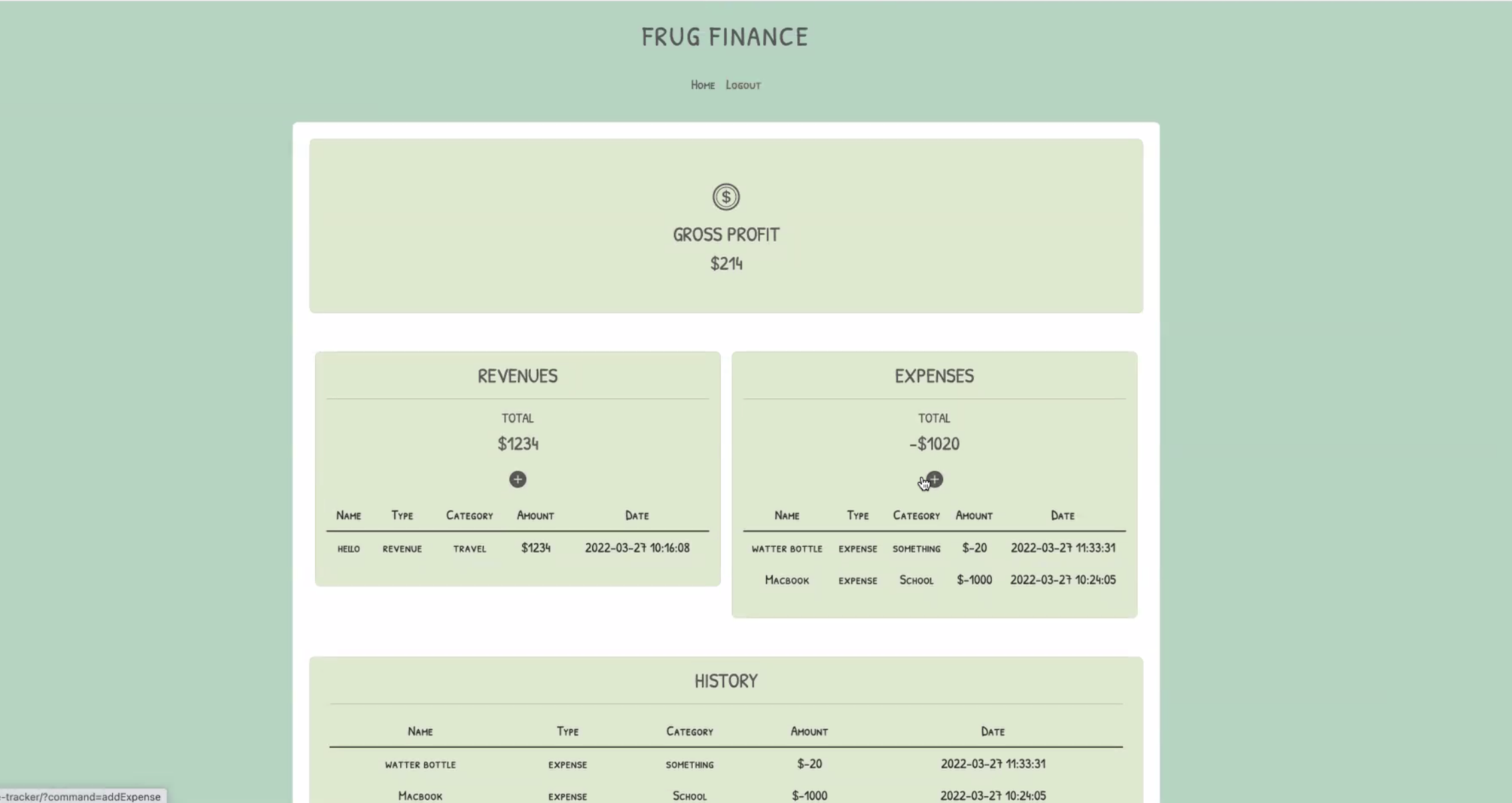Click the add expense plus icon

(x=934, y=479)
